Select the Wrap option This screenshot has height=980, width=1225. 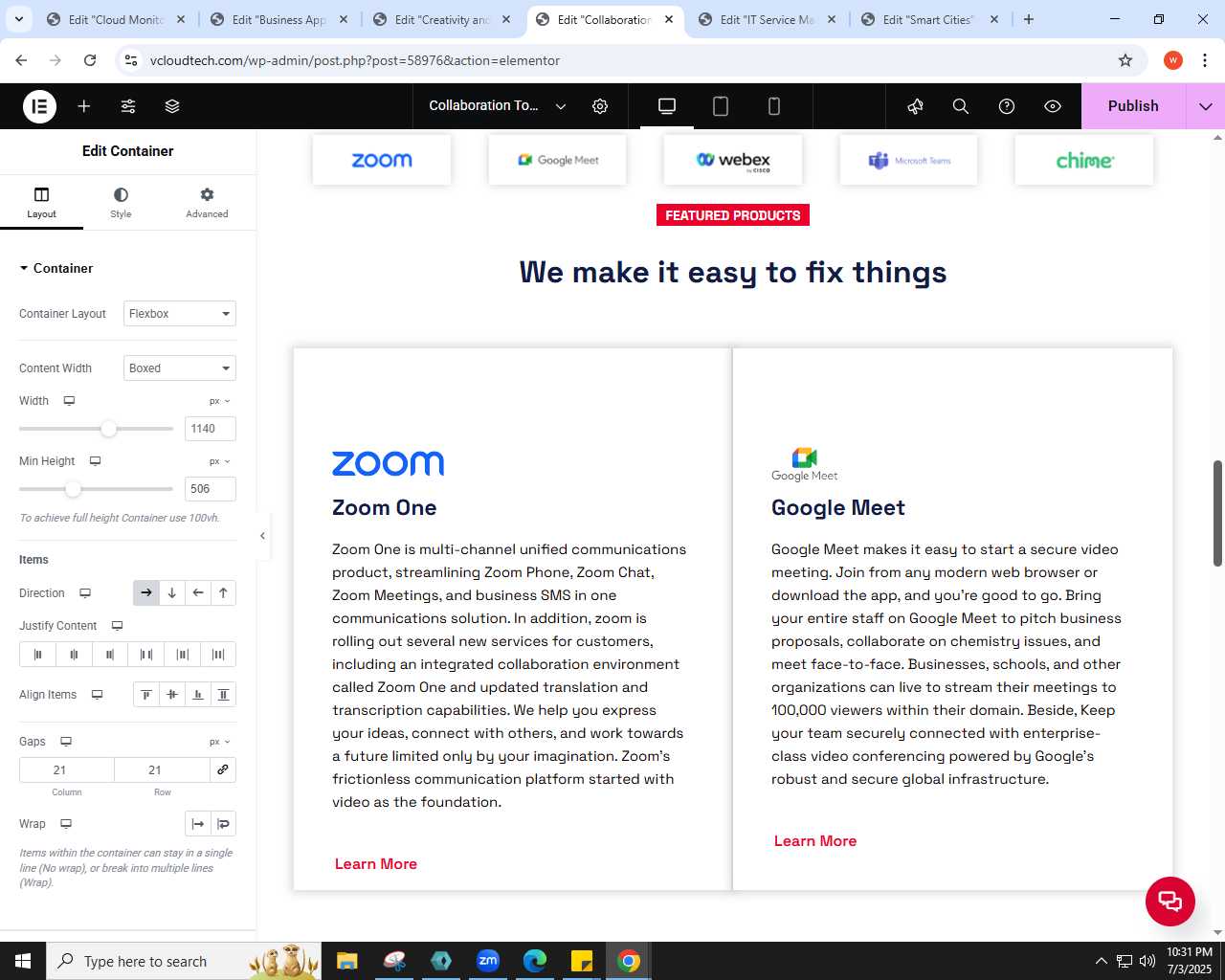pos(223,824)
